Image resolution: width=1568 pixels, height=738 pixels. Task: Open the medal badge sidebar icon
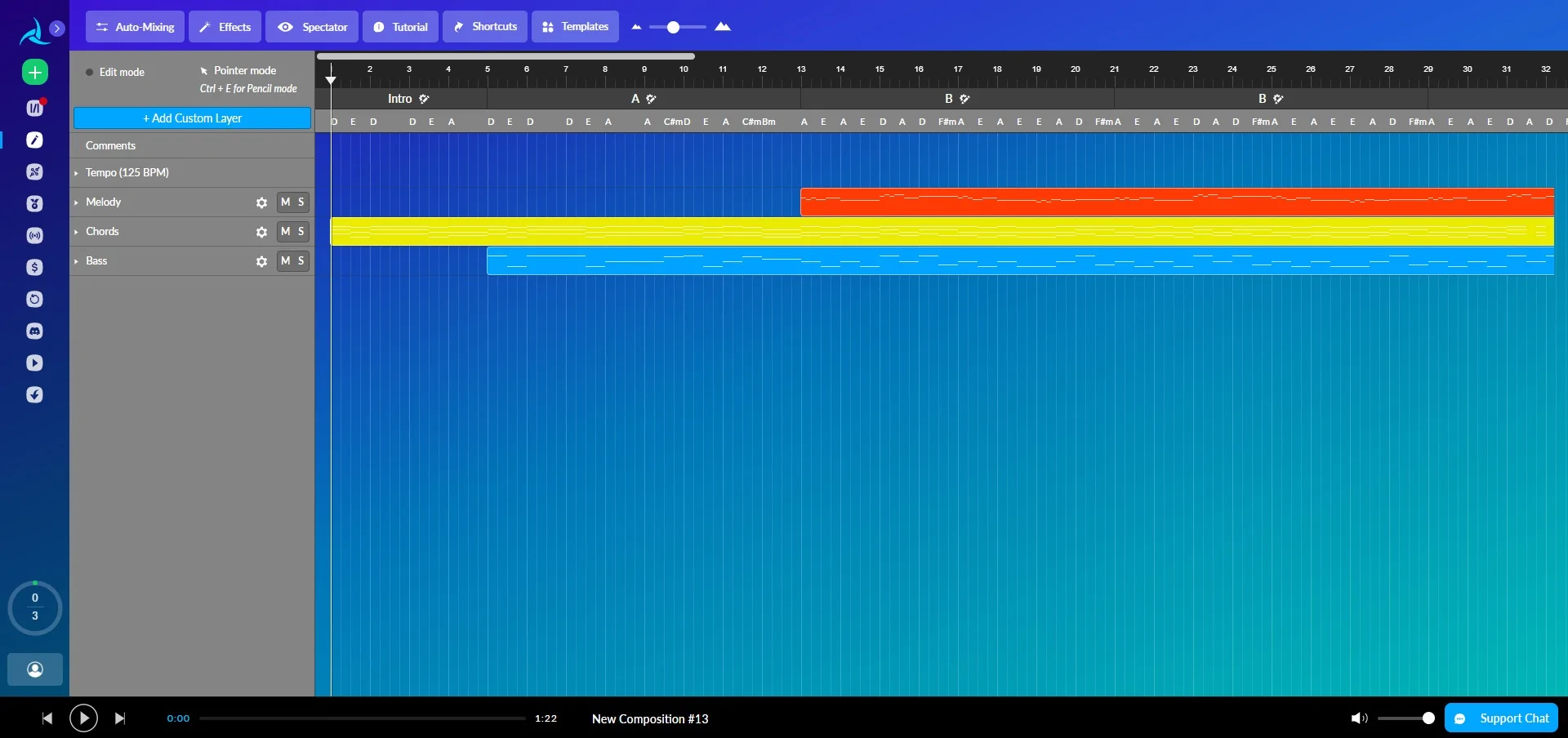pyautogui.click(x=34, y=204)
